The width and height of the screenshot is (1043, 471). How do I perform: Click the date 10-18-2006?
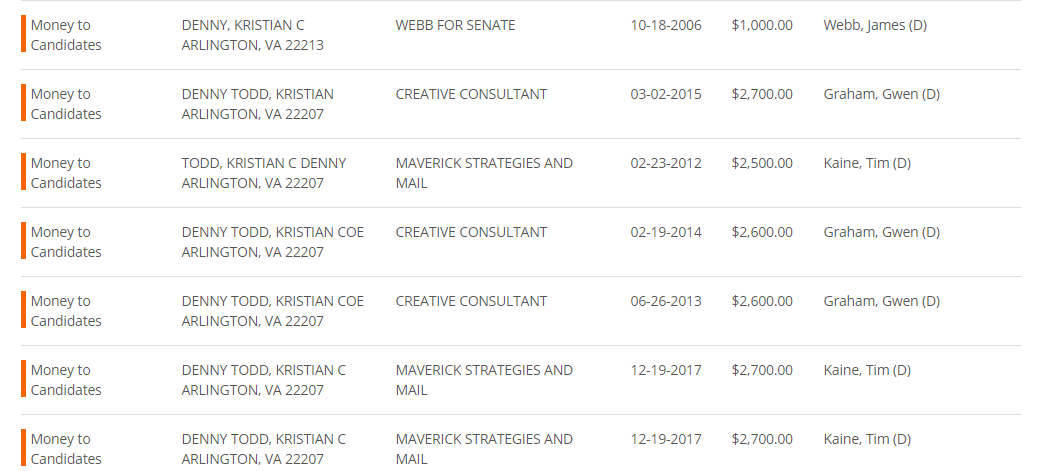[666, 25]
